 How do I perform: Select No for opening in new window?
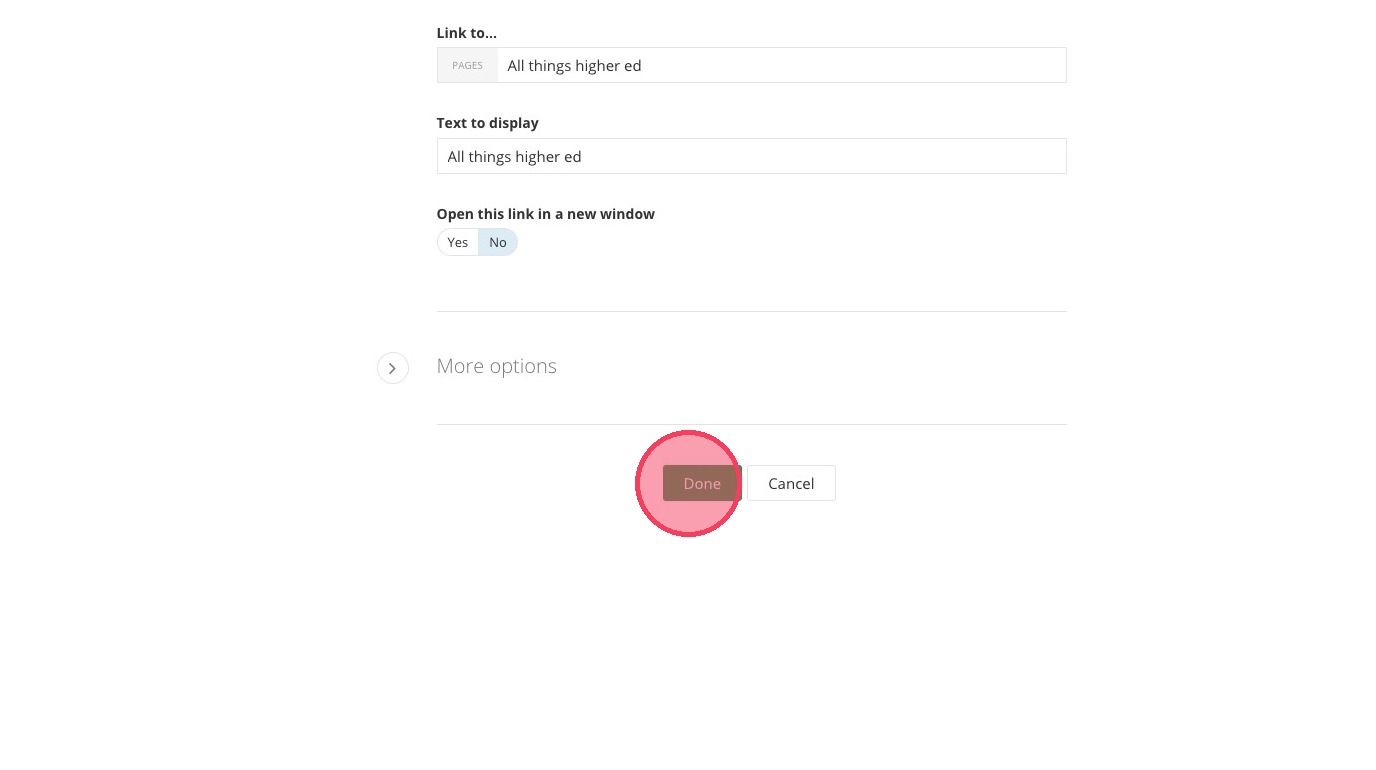coord(498,243)
